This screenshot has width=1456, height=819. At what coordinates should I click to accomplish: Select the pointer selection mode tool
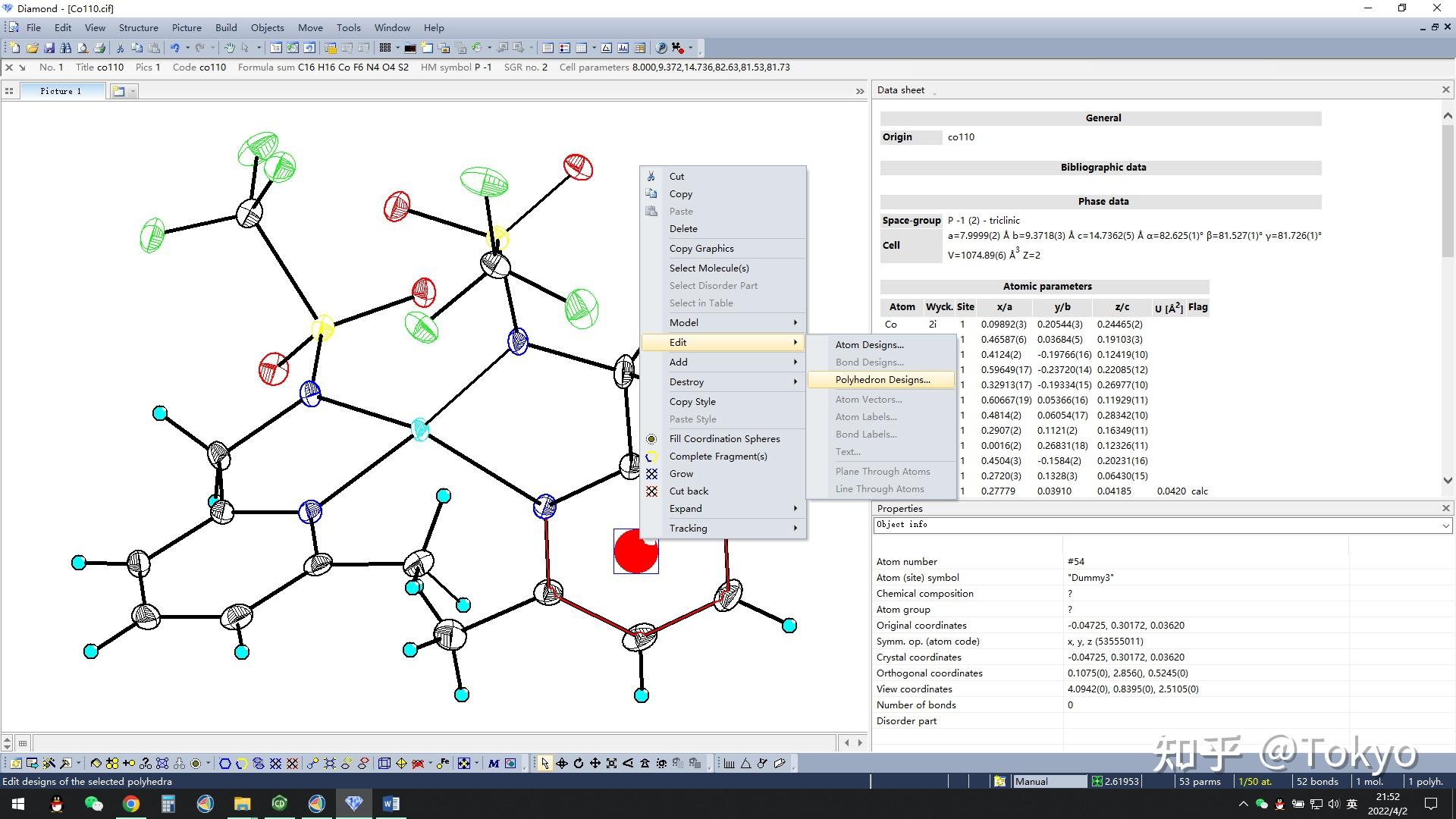[x=544, y=763]
